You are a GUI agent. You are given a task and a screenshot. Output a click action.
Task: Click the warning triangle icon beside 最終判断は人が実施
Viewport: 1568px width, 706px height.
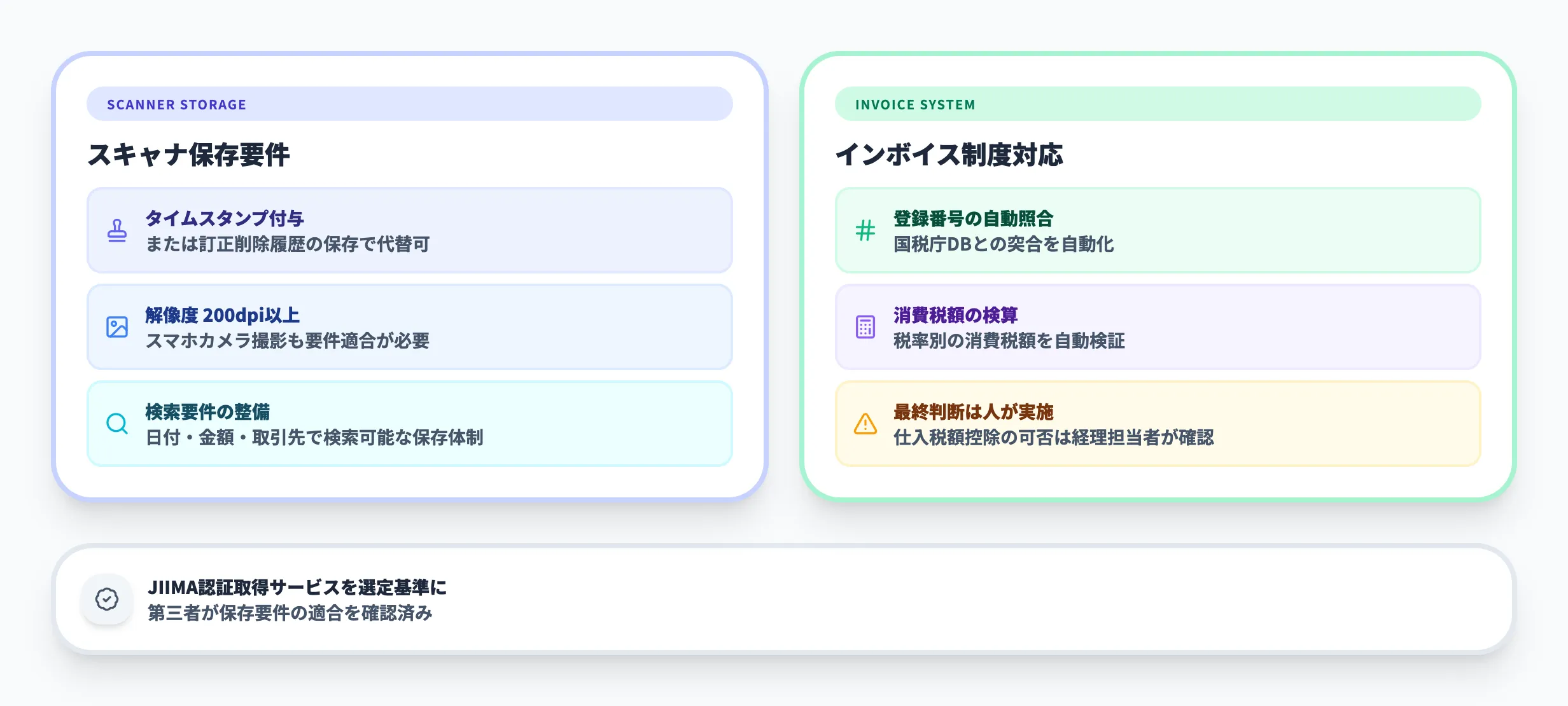click(865, 424)
